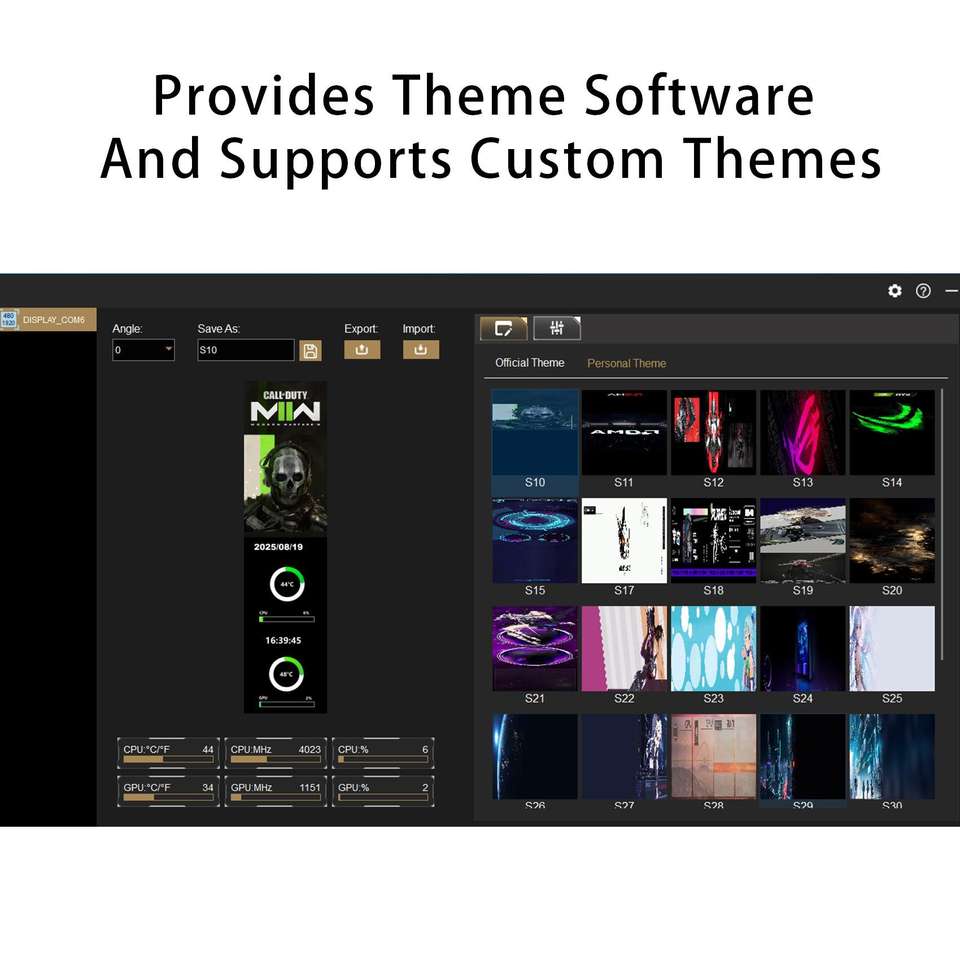Click the GPU:MHz monitoring widget
960x960 pixels.
point(275,792)
